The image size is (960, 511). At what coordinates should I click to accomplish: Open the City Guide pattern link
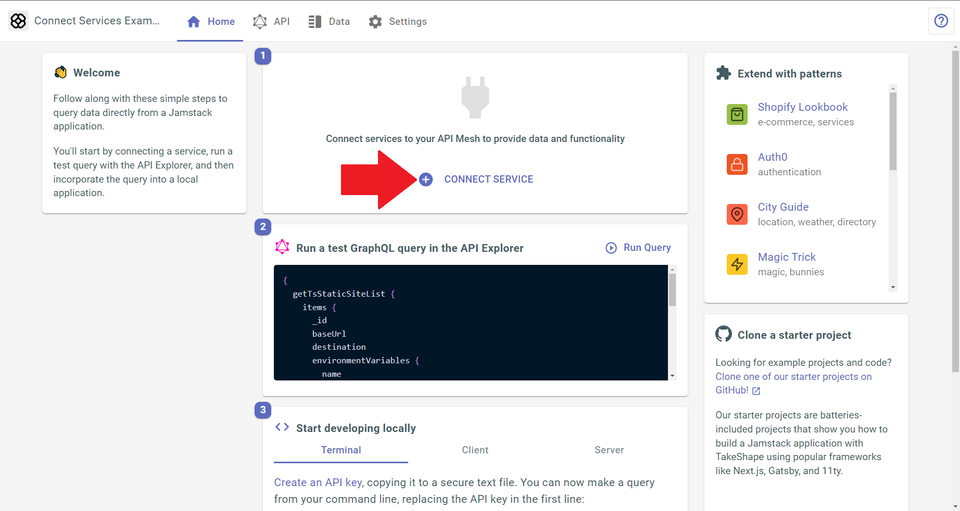pyautogui.click(x=783, y=207)
